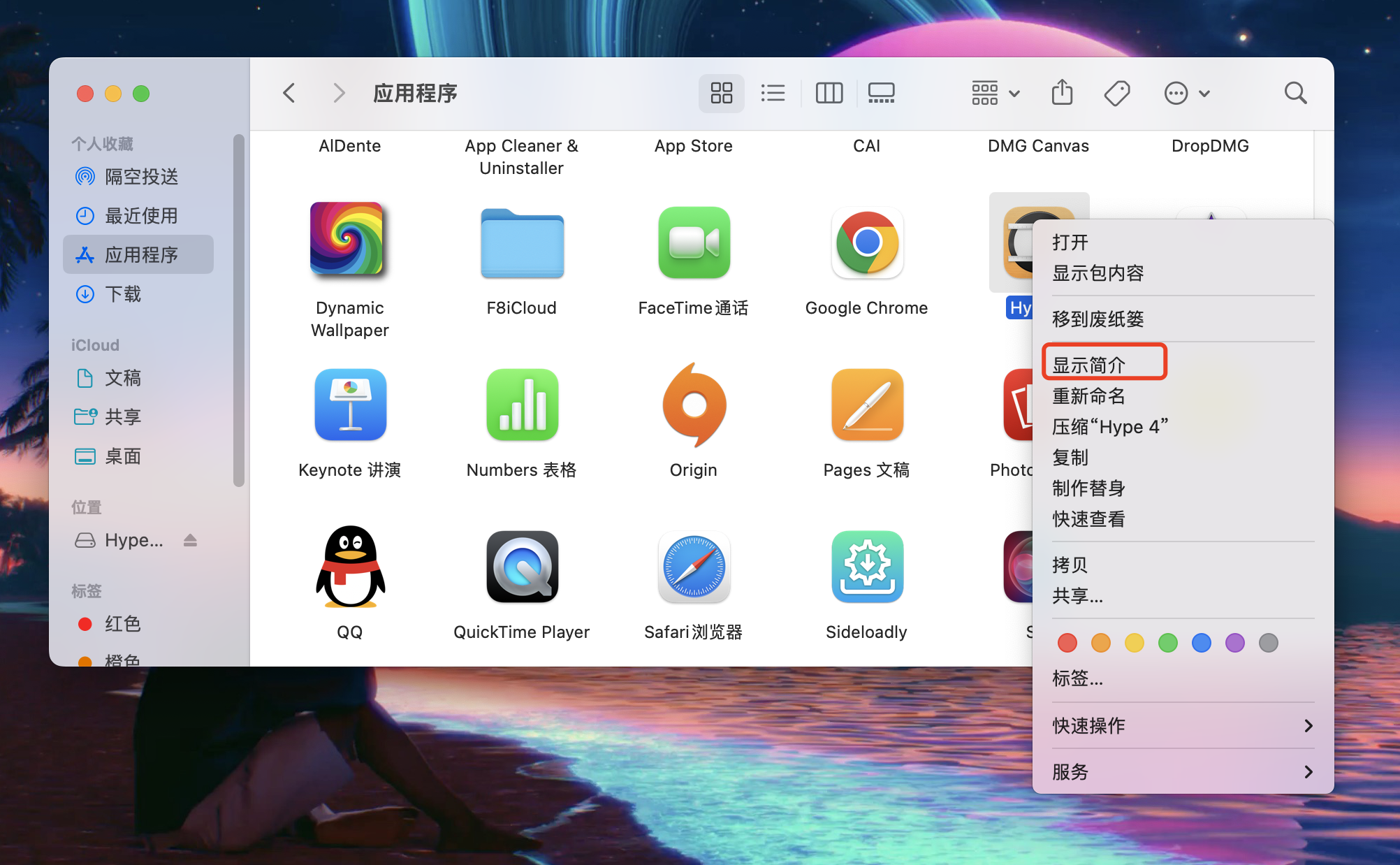The height and width of the screenshot is (865, 1400).
Task: Select 应用程序 in sidebar
Action: pyautogui.click(x=138, y=255)
